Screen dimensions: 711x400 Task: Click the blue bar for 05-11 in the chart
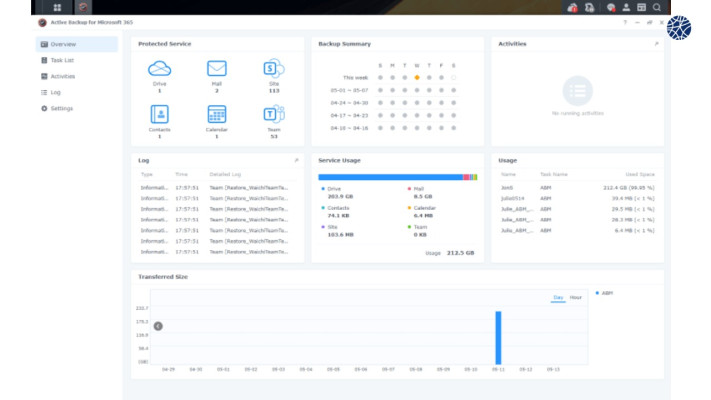click(x=498, y=338)
